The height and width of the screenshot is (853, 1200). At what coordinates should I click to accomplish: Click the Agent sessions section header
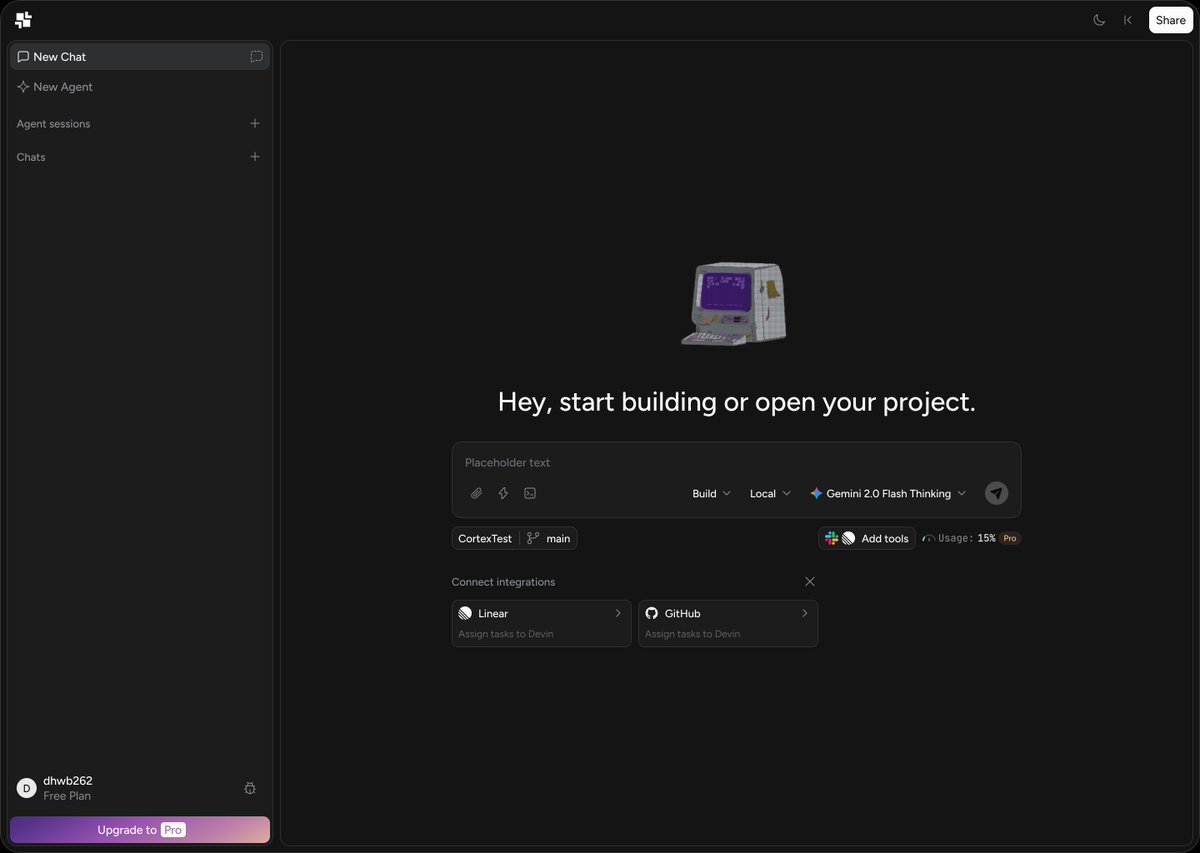coord(53,124)
